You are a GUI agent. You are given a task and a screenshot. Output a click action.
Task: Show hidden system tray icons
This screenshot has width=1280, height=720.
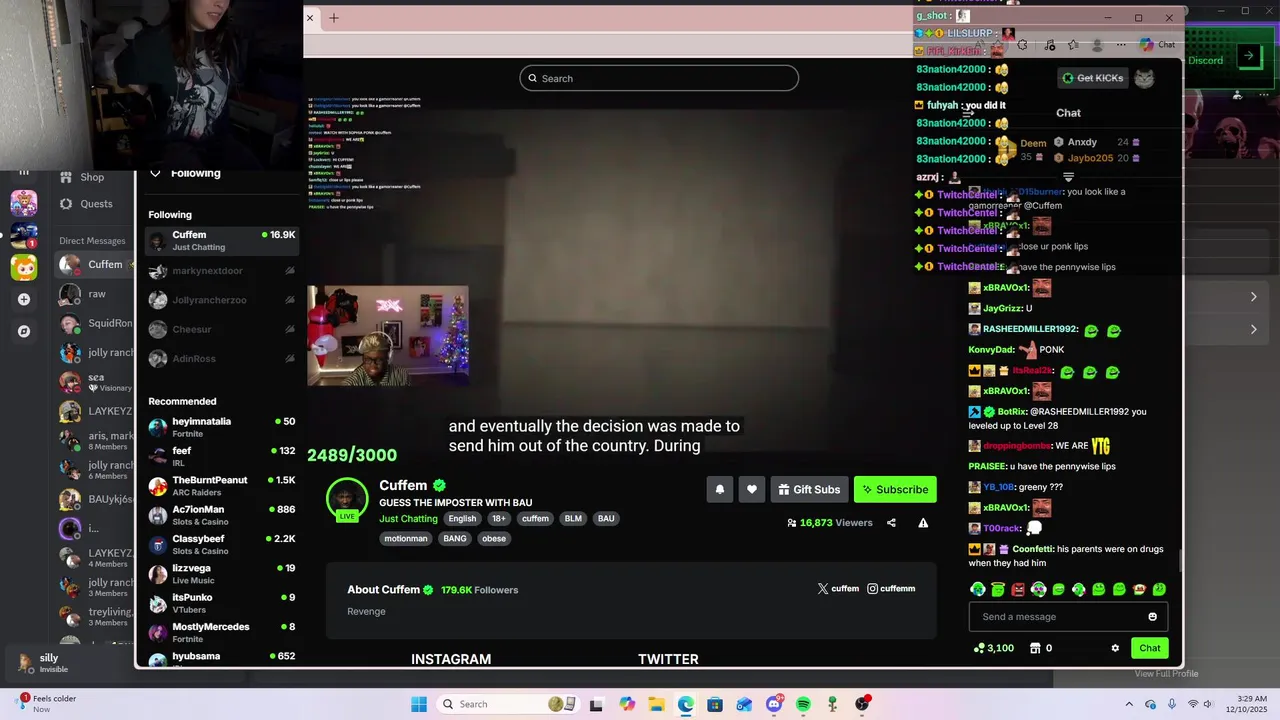tap(1130, 704)
